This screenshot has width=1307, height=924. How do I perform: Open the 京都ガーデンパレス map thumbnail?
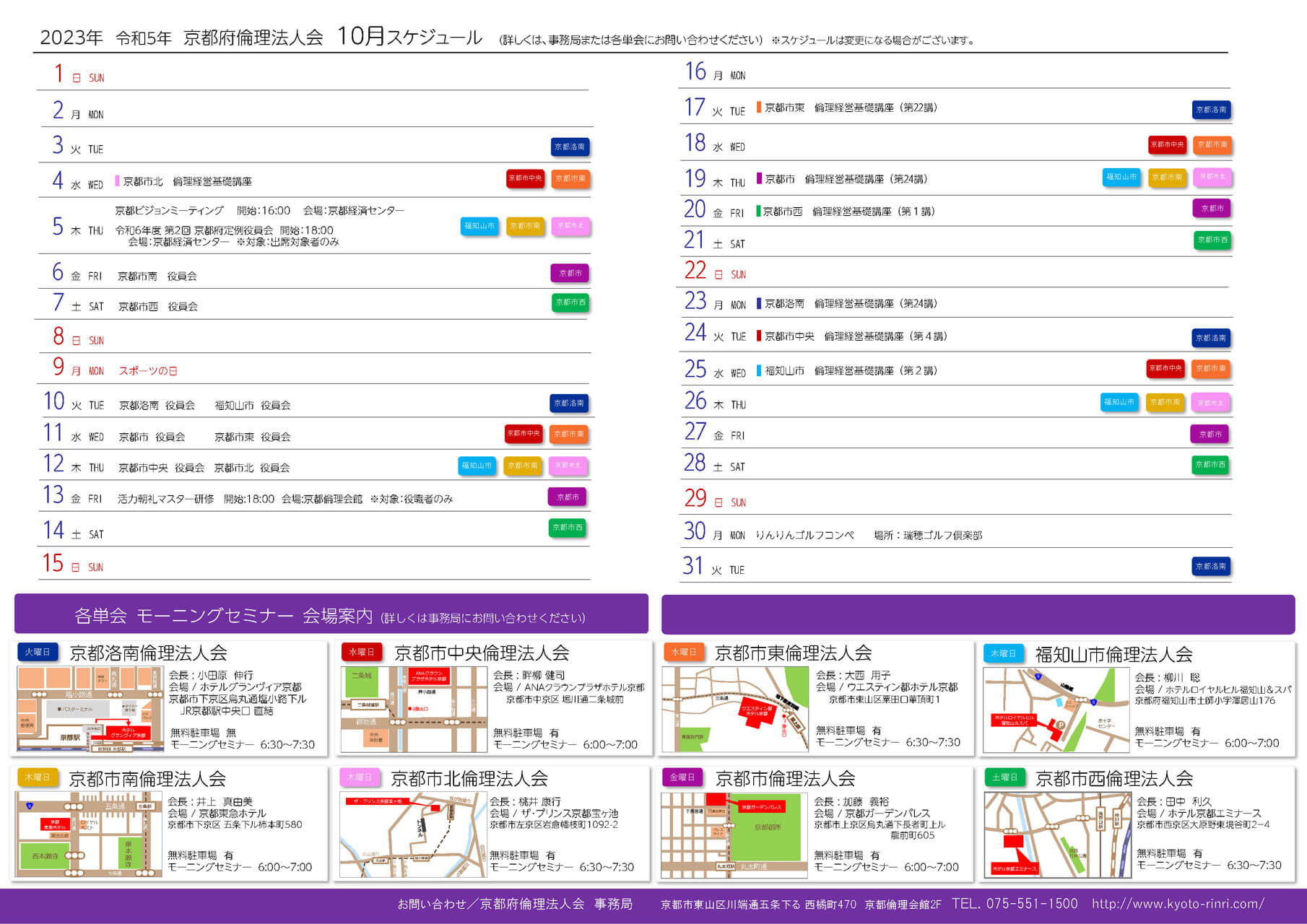pyautogui.click(x=734, y=835)
